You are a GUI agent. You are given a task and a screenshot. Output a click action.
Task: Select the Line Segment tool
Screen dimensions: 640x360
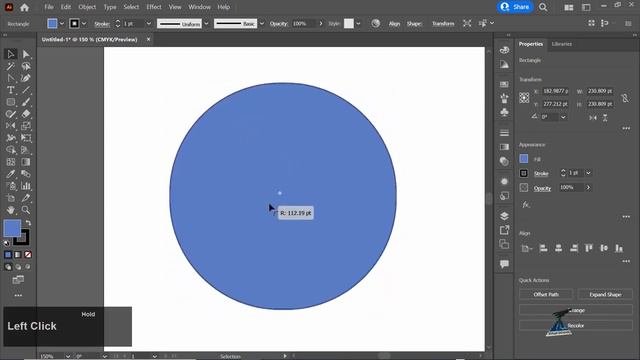click(26, 90)
